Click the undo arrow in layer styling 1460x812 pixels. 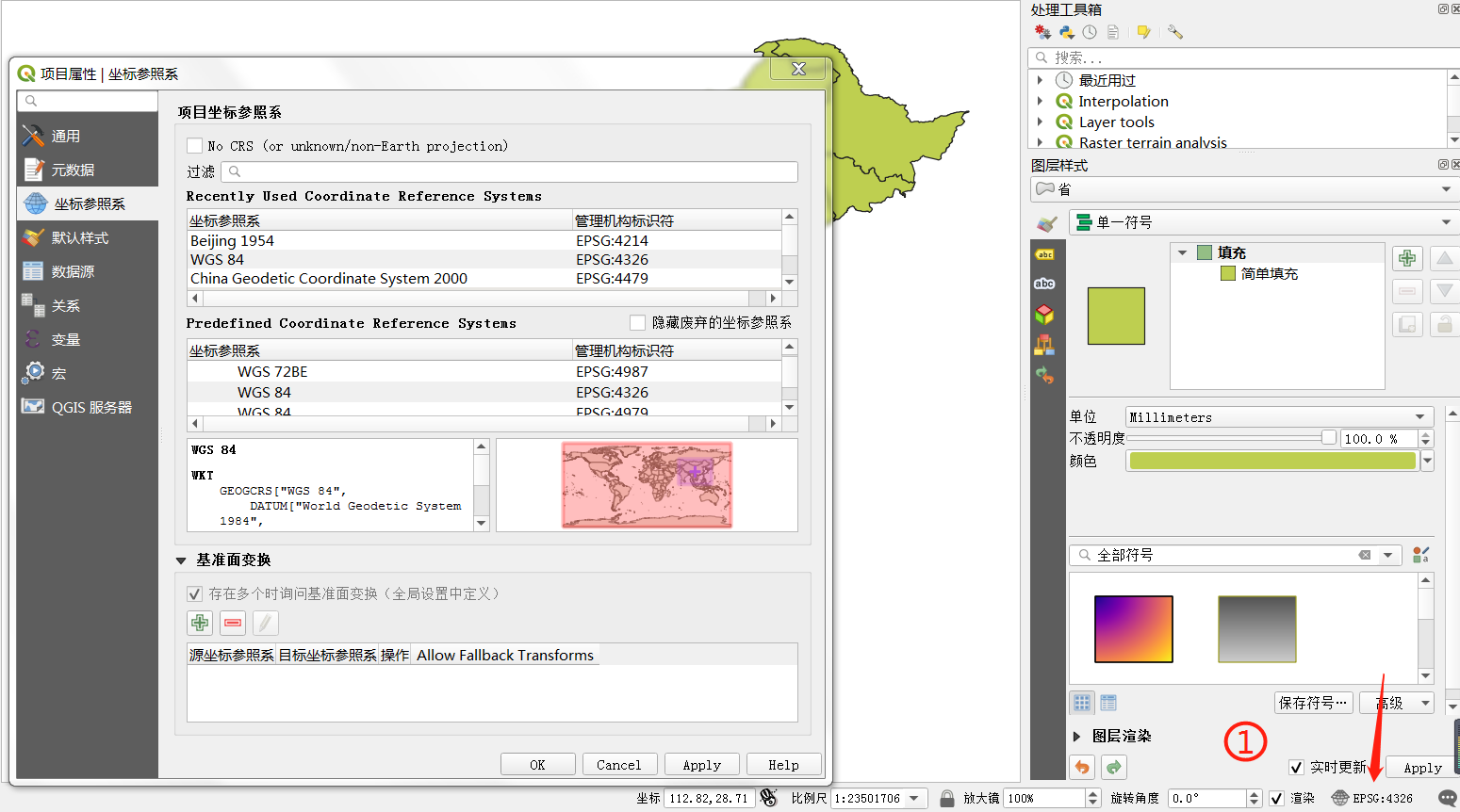(x=1083, y=767)
